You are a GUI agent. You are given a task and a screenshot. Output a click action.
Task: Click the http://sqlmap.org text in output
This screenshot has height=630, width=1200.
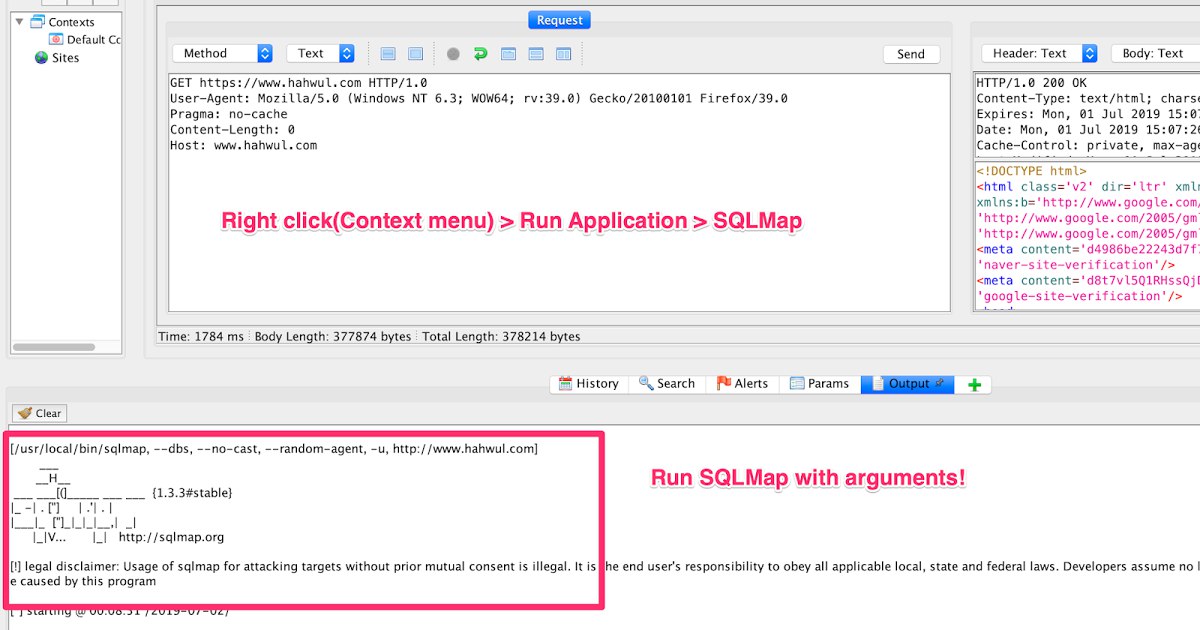point(171,537)
